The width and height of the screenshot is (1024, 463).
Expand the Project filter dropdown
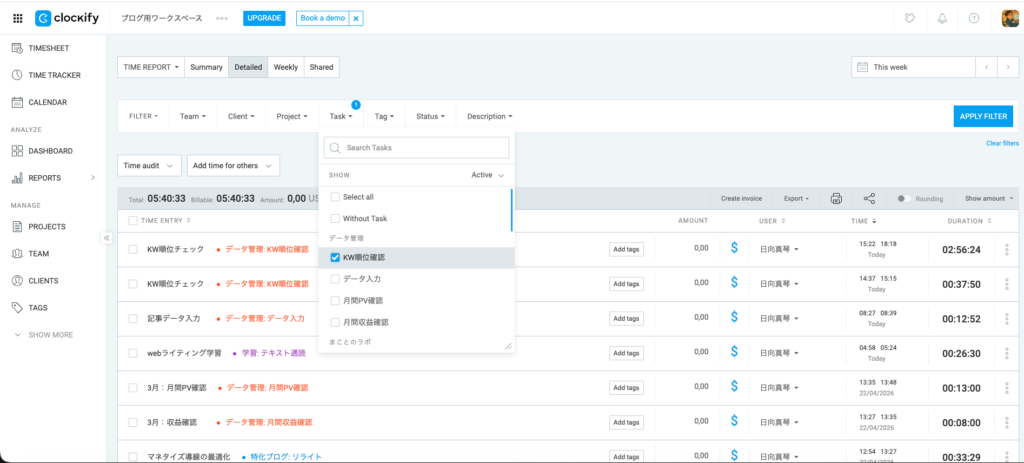(293, 116)
